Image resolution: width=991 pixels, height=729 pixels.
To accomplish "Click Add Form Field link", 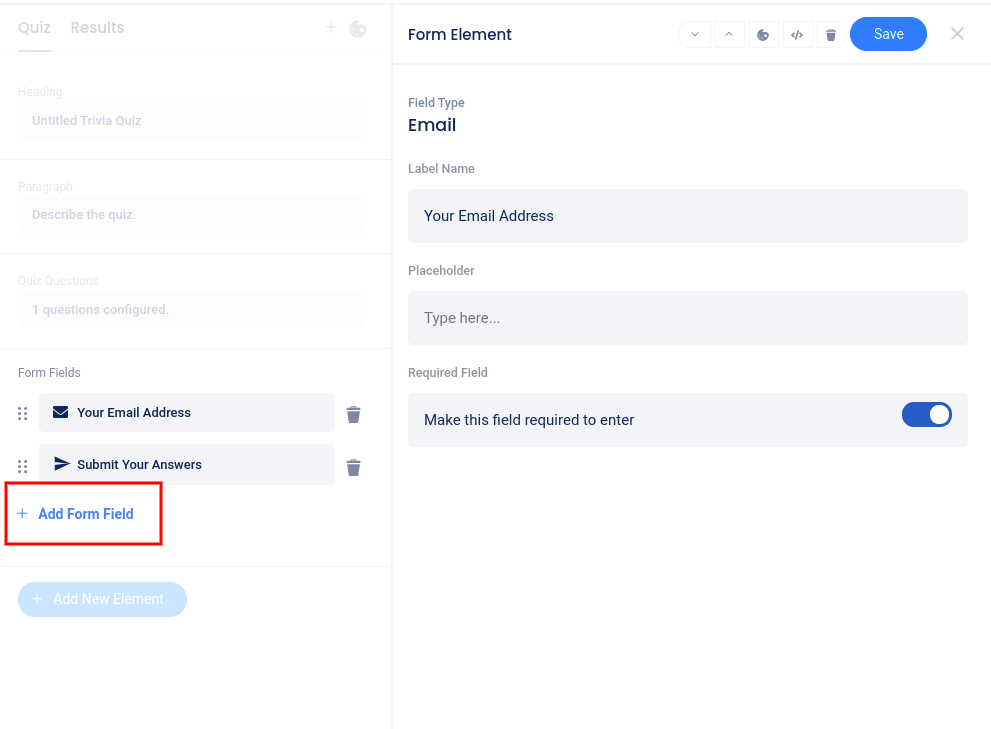I will click(85, 514).
